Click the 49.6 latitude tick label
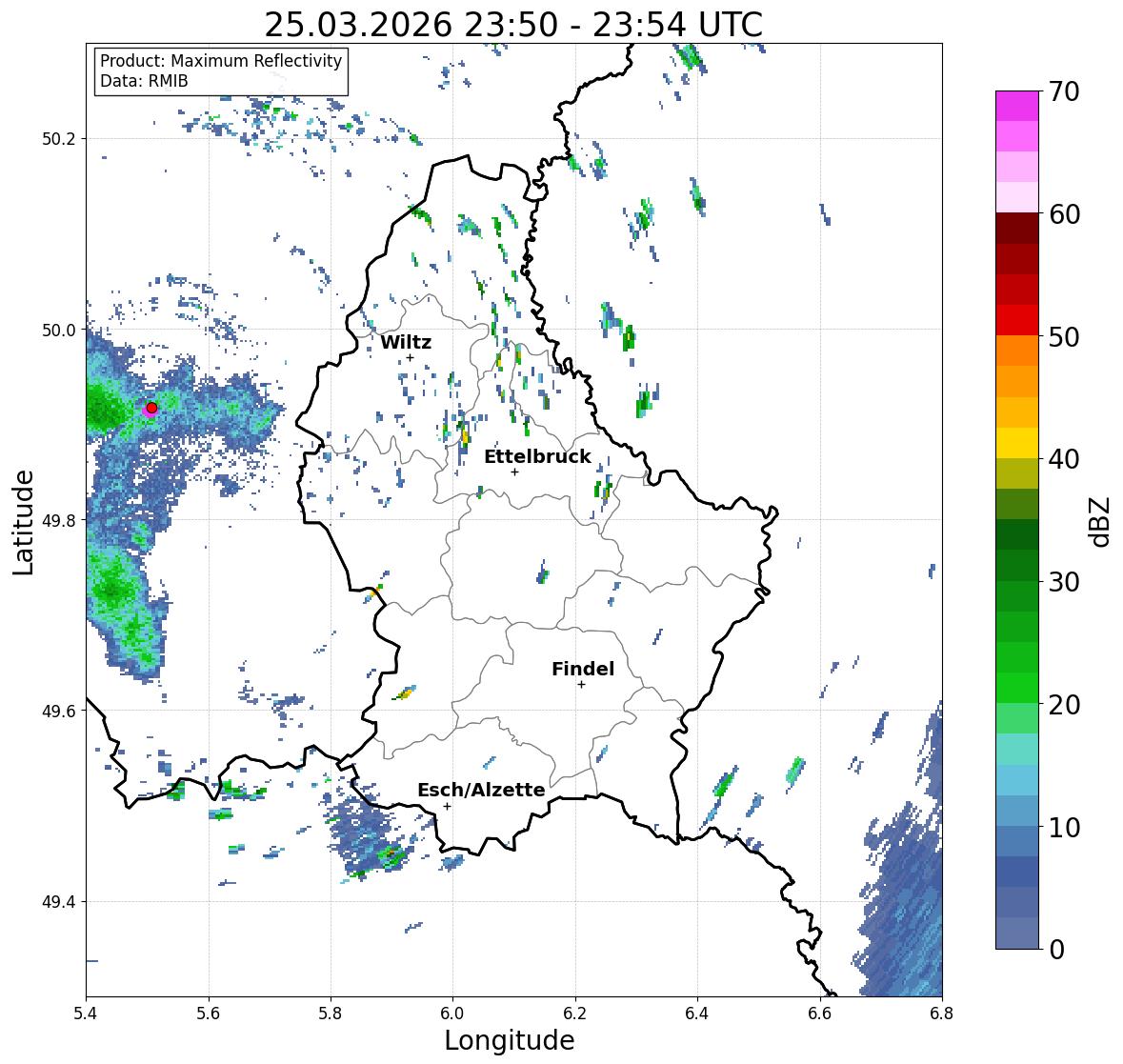 59,711
